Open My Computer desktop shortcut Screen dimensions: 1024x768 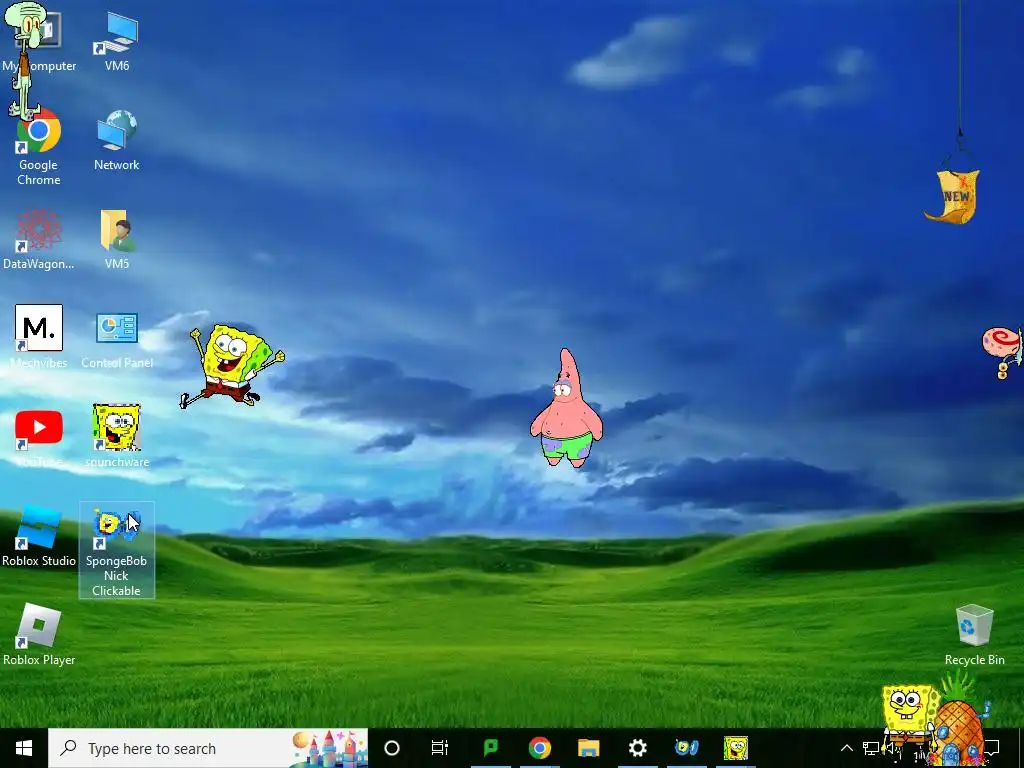pyautogui.click(x=39, y=41)
